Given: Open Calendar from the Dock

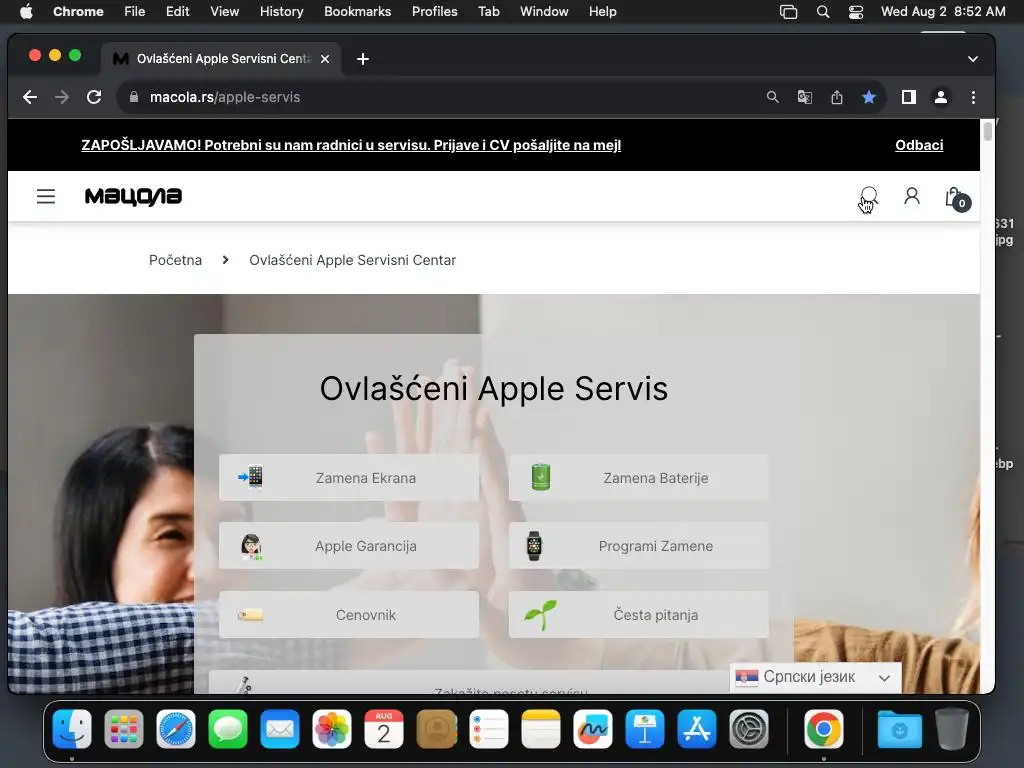Looking at the screenshot, I should [x=384, y=729].
